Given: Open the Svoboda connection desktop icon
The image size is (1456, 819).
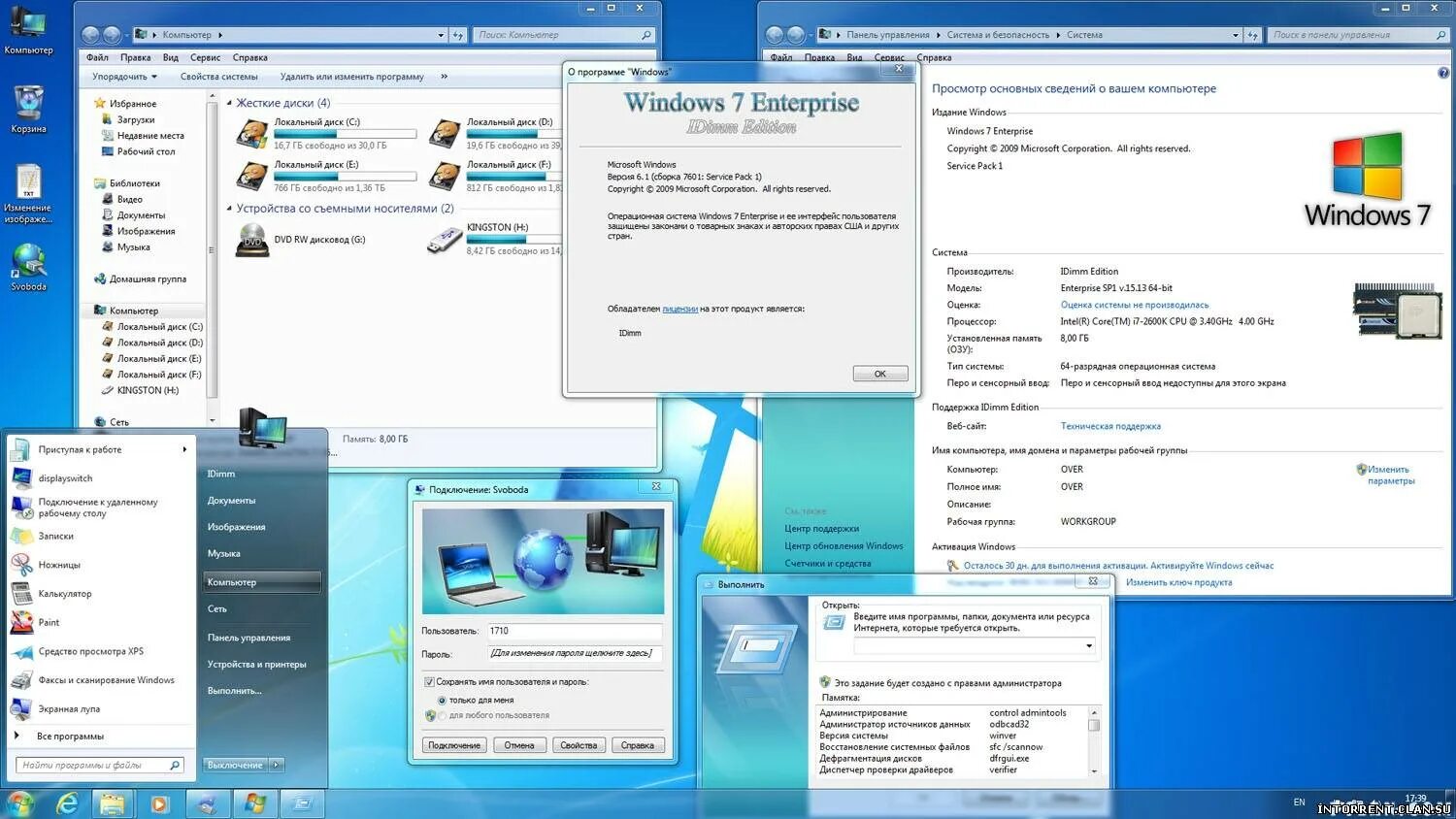Looking at the screenshot, I should (28, 267).
